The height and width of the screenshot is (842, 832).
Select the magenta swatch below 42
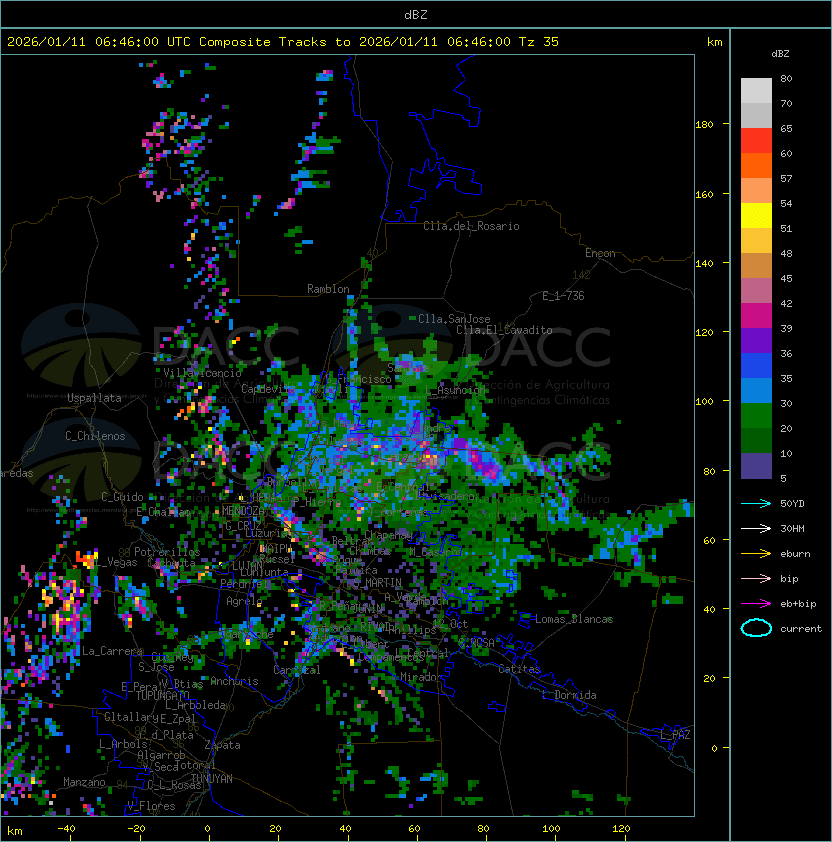point(756,315)
